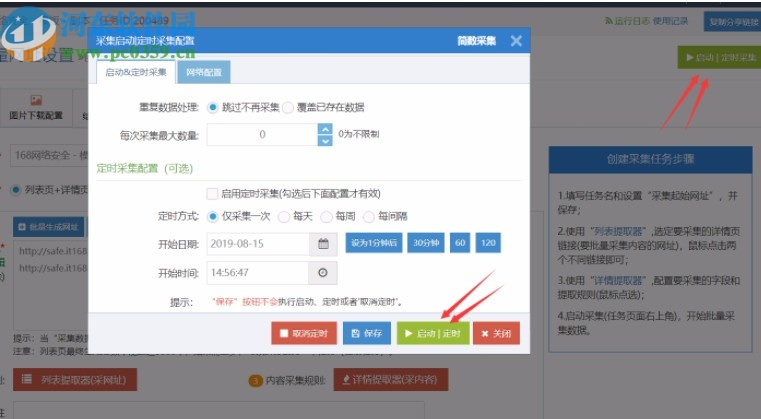Click the red 关闭 button
The height and width of the screenshot is (419, 761).
click(x=496, y=333)
